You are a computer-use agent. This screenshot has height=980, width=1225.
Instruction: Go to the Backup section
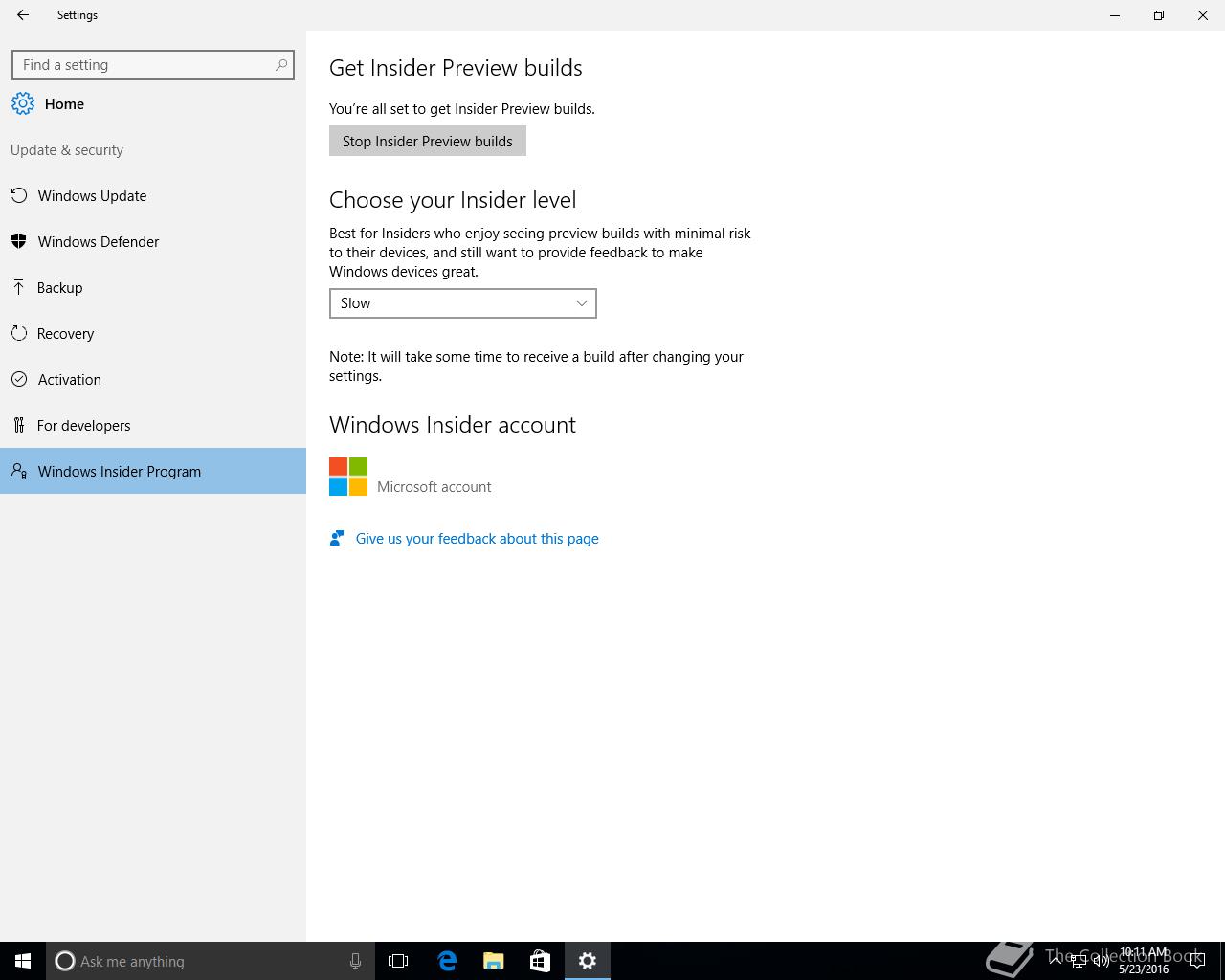153,287
